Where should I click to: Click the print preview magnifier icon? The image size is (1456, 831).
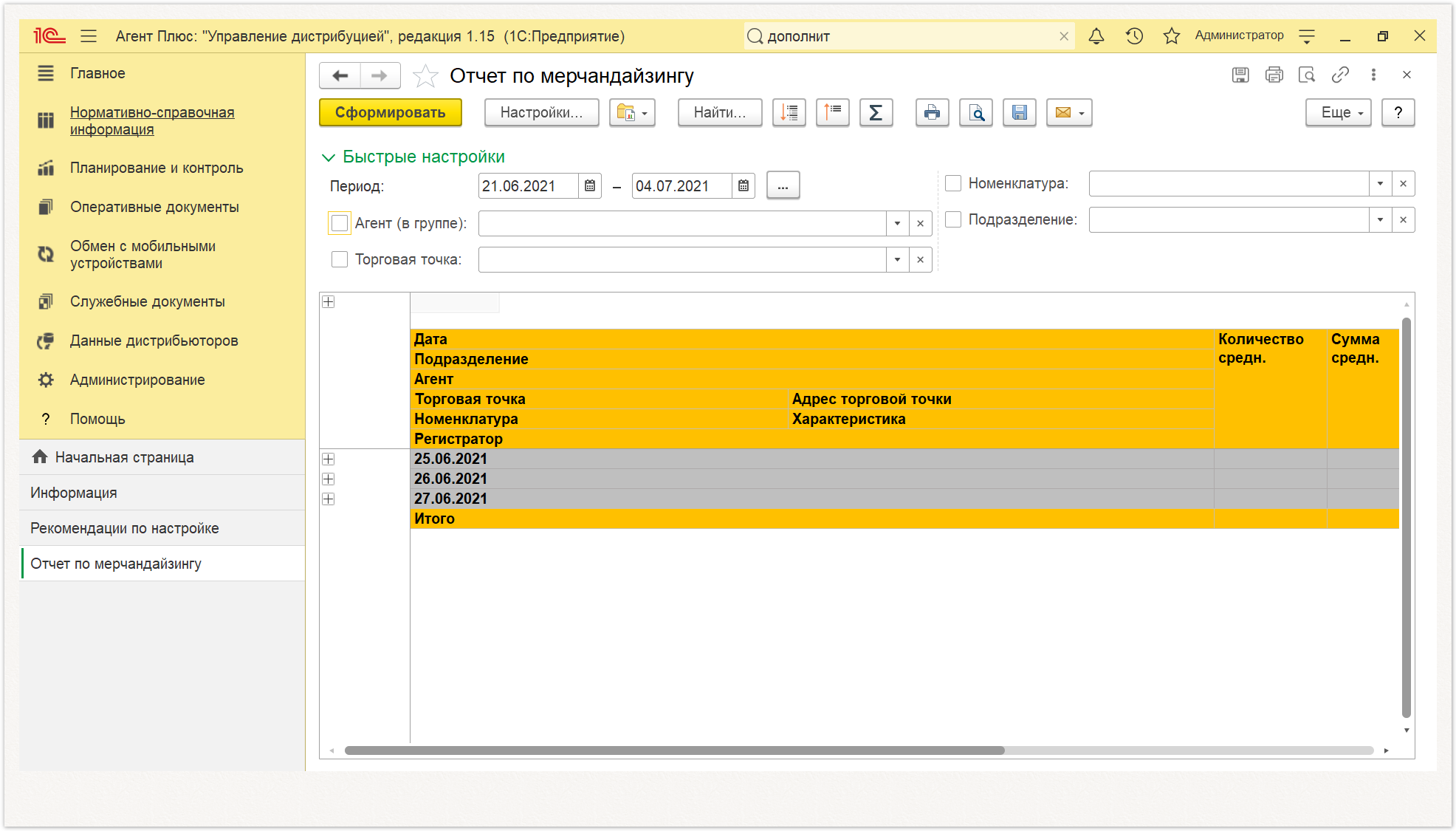[x=976, y=113]
